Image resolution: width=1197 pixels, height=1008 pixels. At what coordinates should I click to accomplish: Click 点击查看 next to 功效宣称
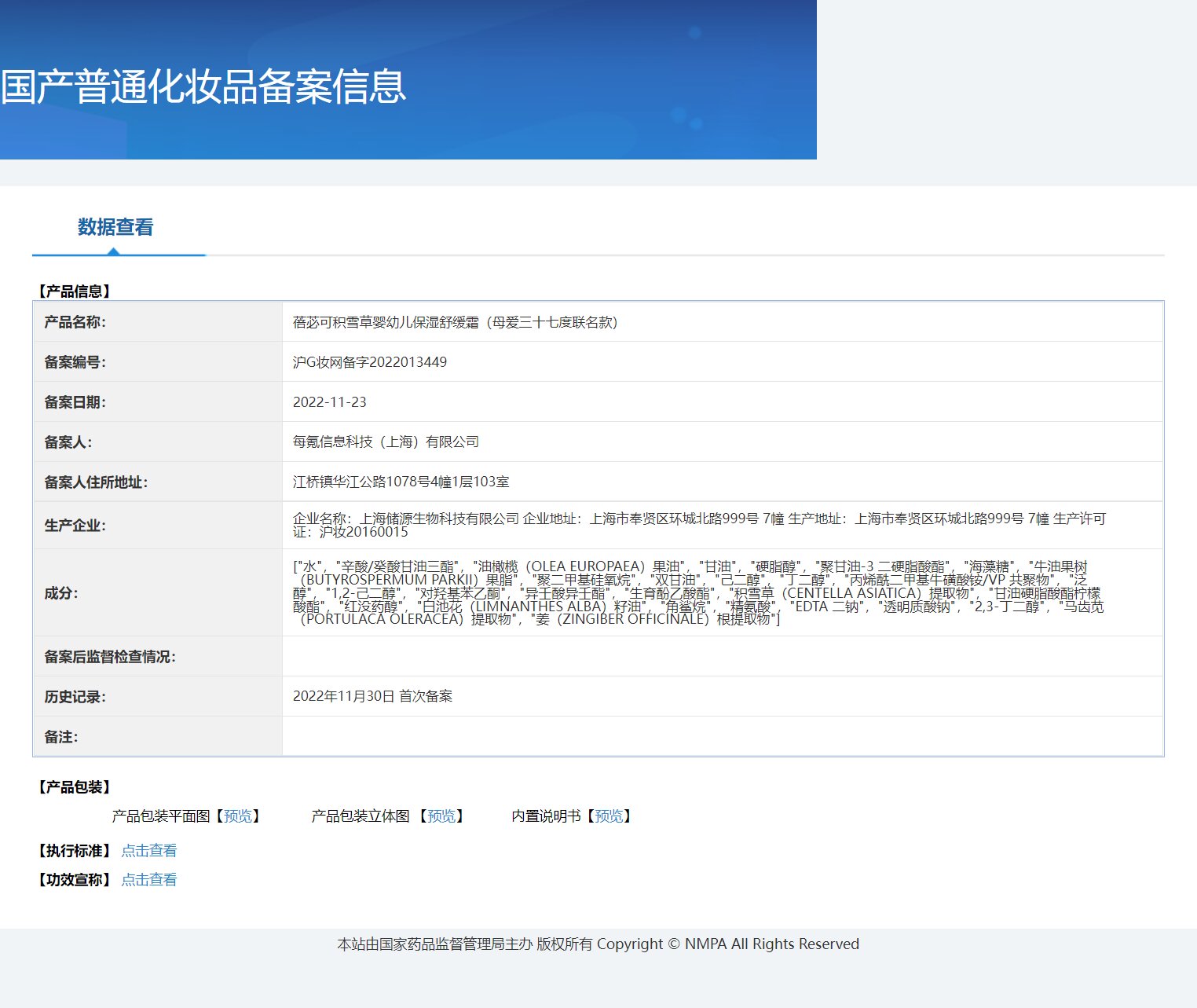tap(149, 880)
